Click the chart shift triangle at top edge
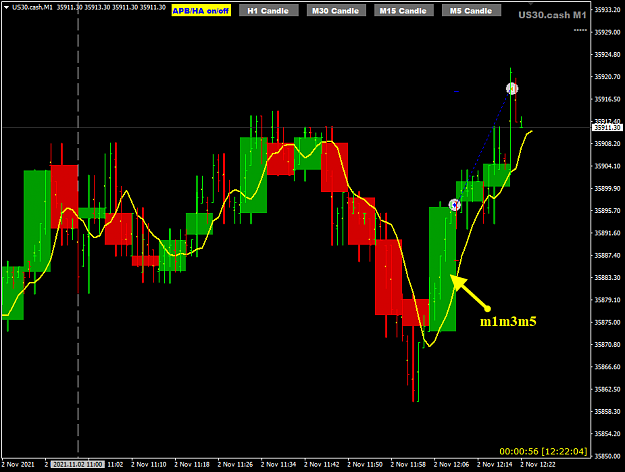 (531, 4)
